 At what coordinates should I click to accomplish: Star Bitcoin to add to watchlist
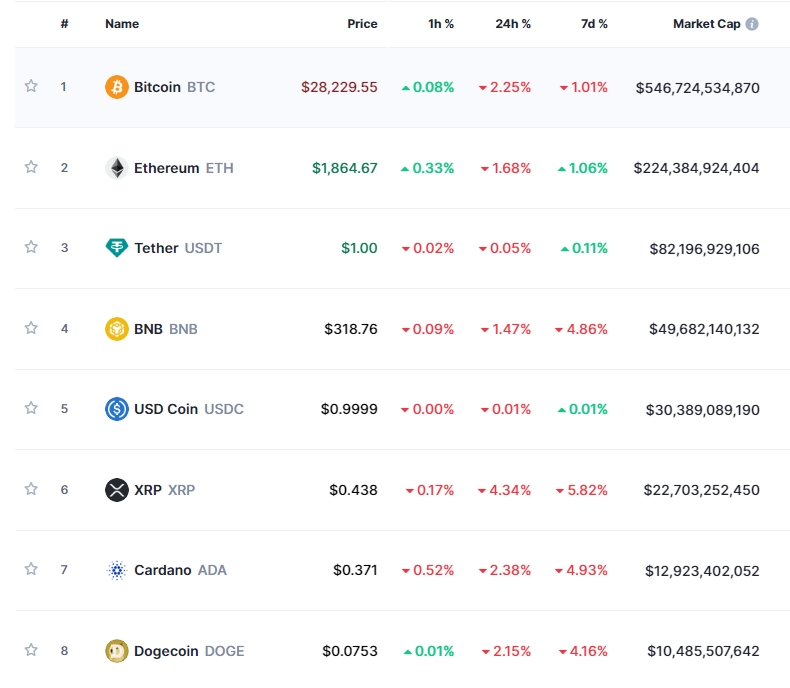pos(31,87)
